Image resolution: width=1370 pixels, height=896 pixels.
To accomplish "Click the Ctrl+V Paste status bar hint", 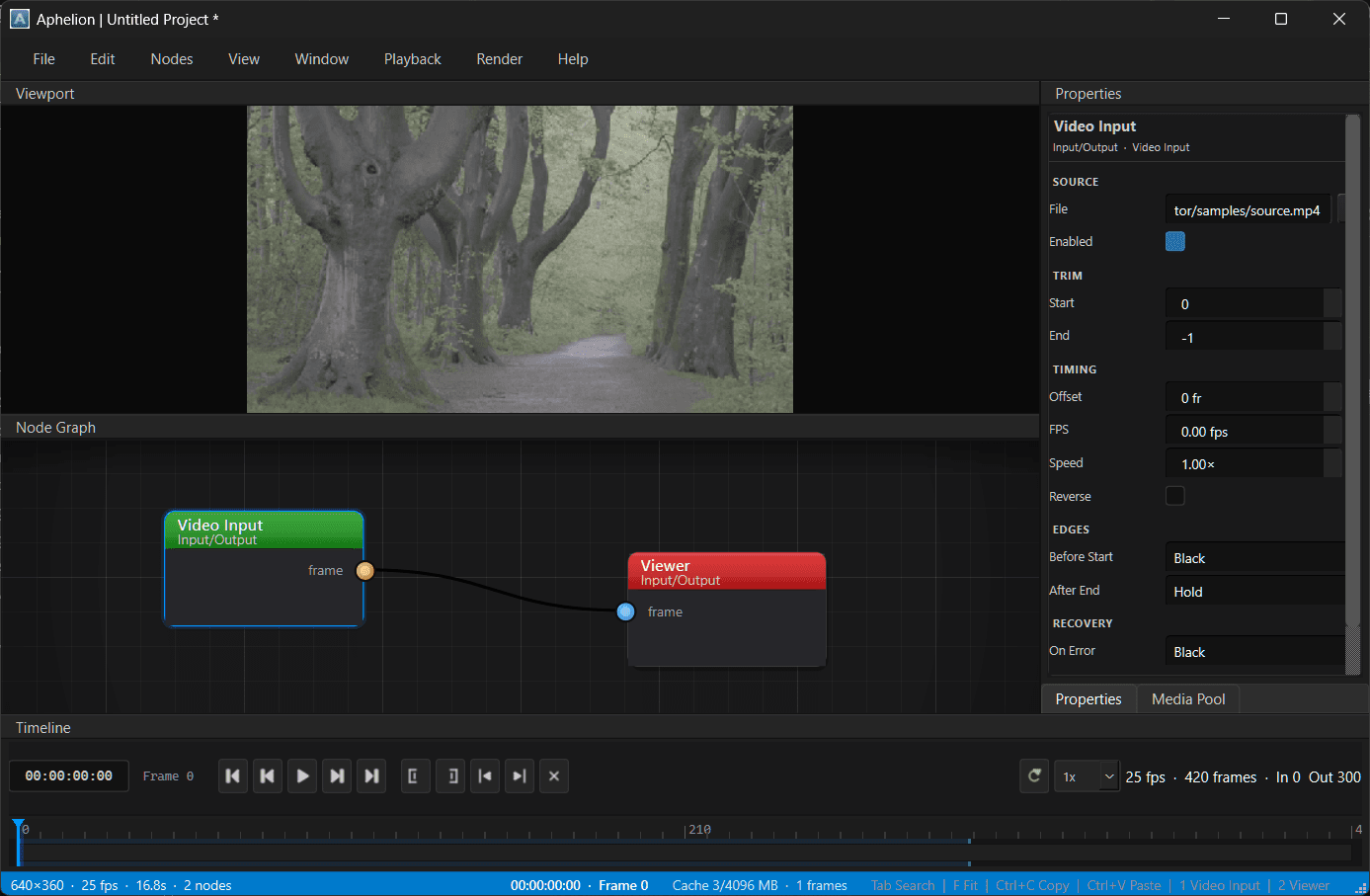I will [x=1124, y=885].
